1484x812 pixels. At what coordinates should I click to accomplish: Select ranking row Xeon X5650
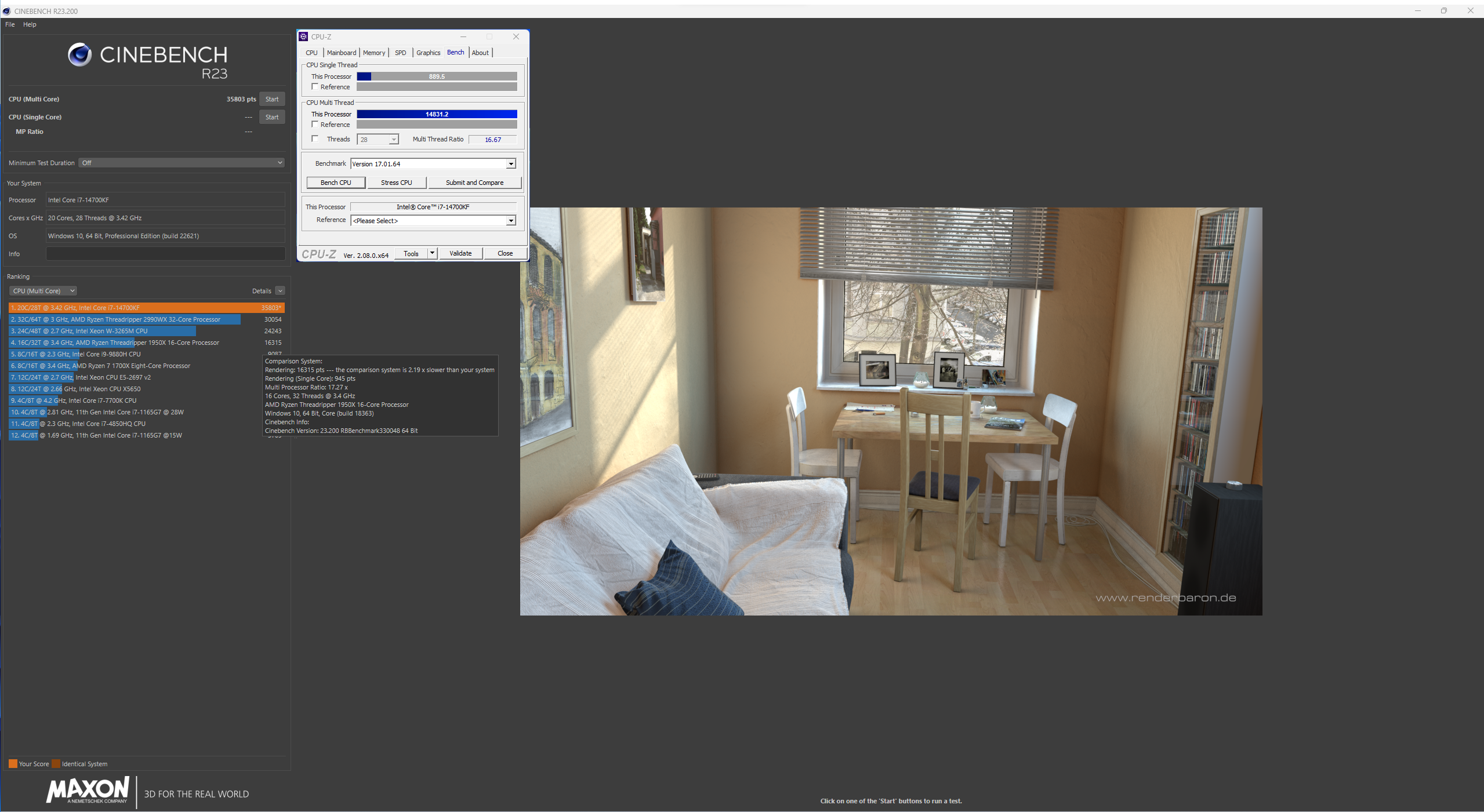[147, 389]
